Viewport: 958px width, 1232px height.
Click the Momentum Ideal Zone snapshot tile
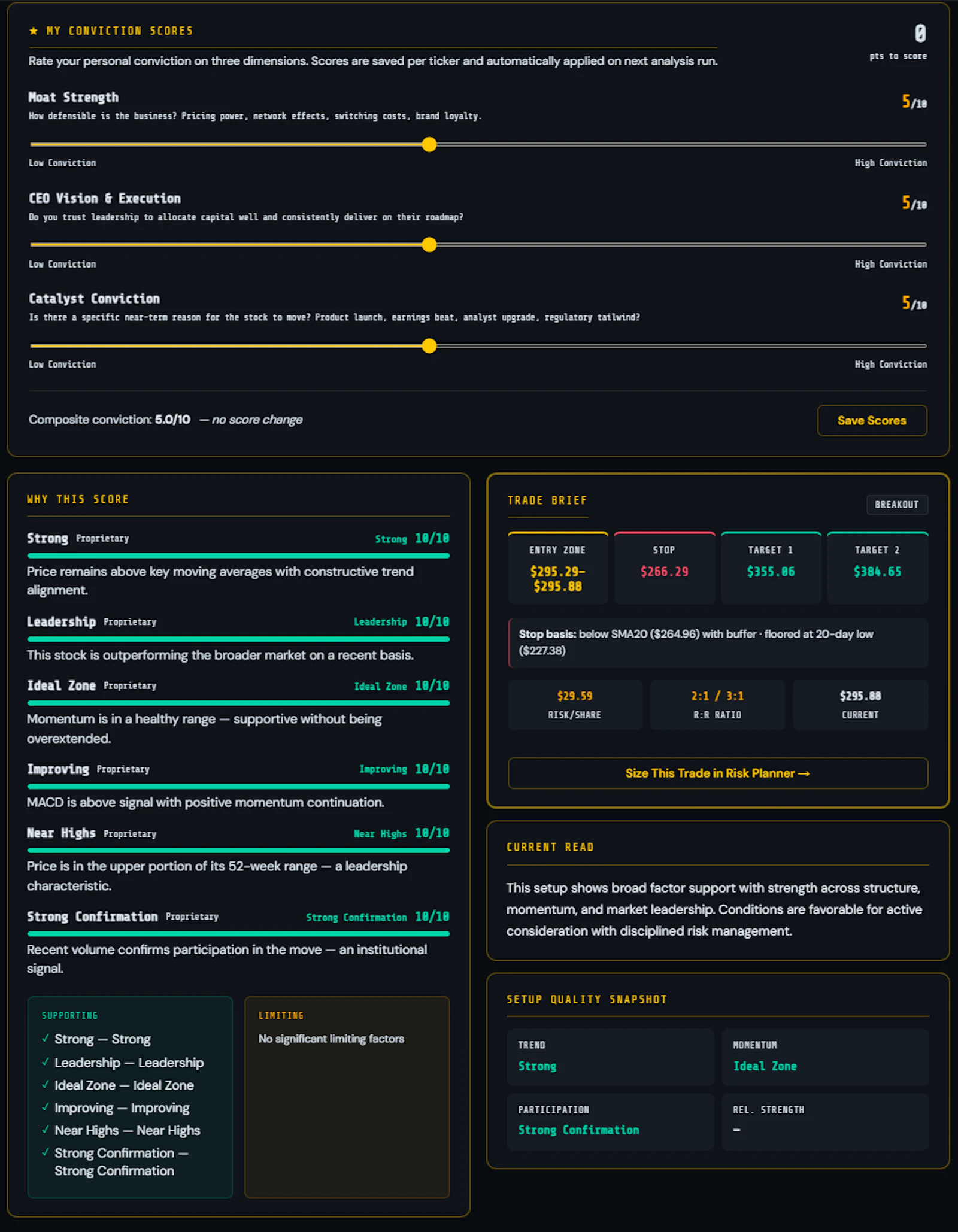825,1057
